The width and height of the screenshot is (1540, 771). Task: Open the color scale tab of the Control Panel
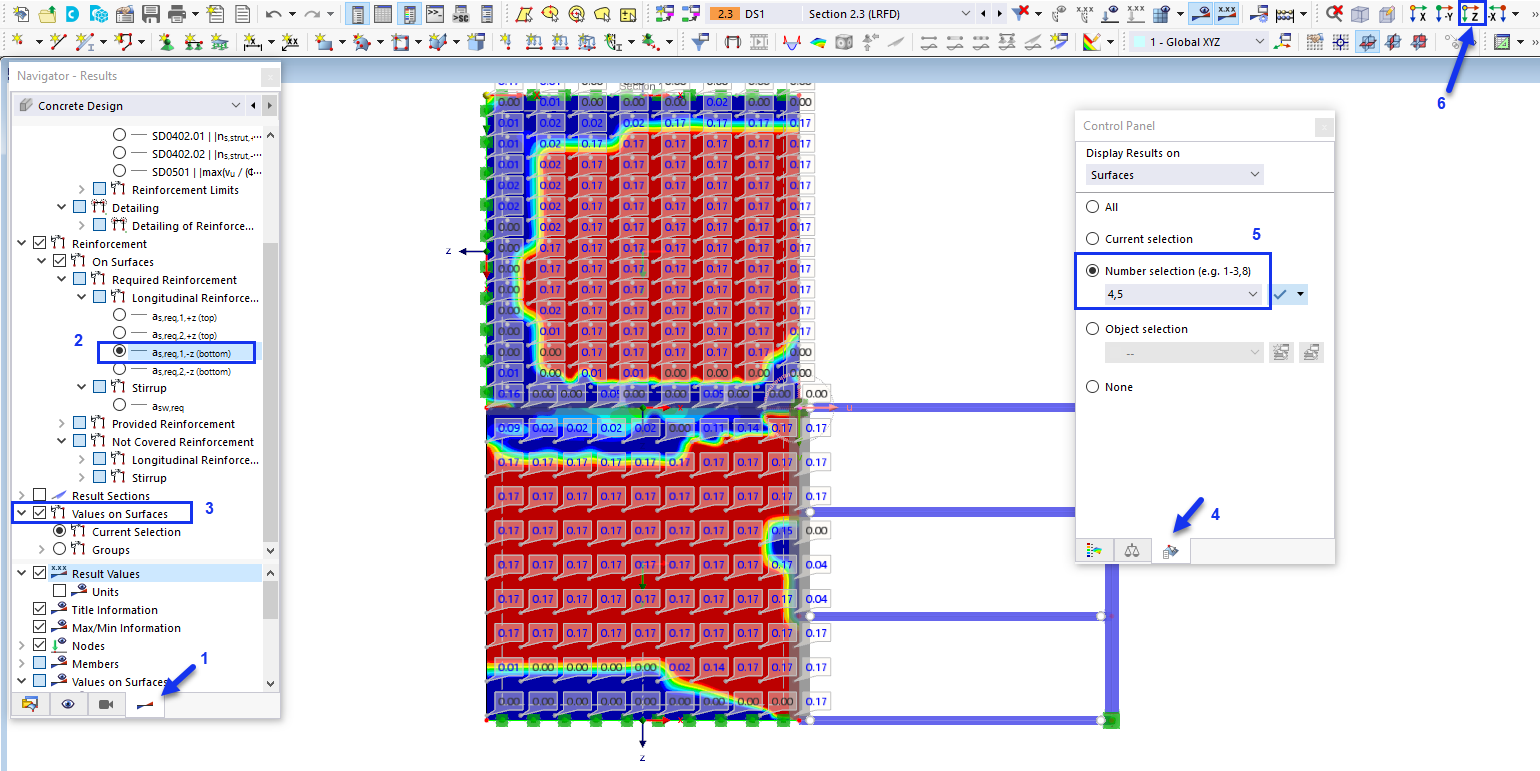[1095, 551]
